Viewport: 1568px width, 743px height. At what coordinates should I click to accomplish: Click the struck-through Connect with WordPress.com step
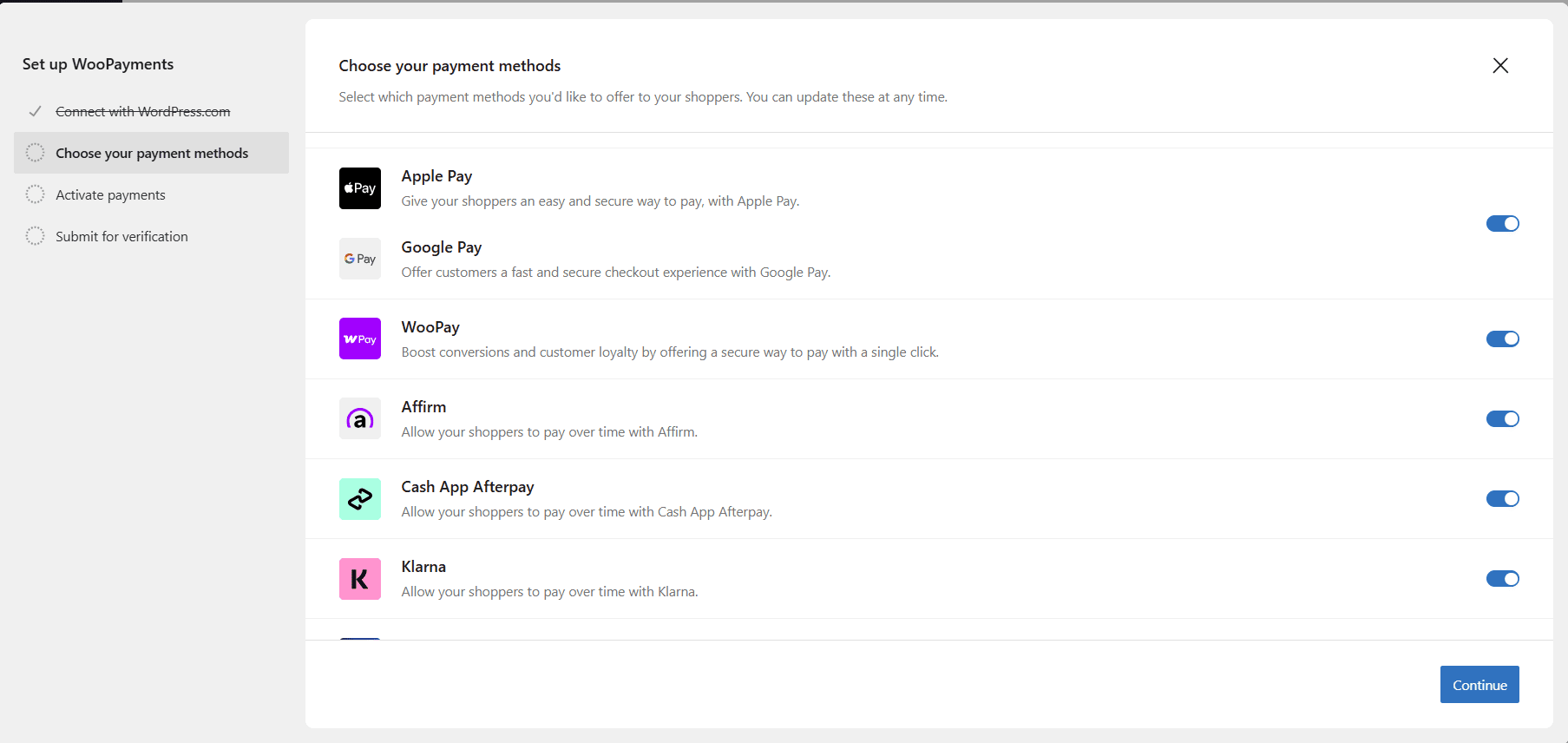[143, 111]
